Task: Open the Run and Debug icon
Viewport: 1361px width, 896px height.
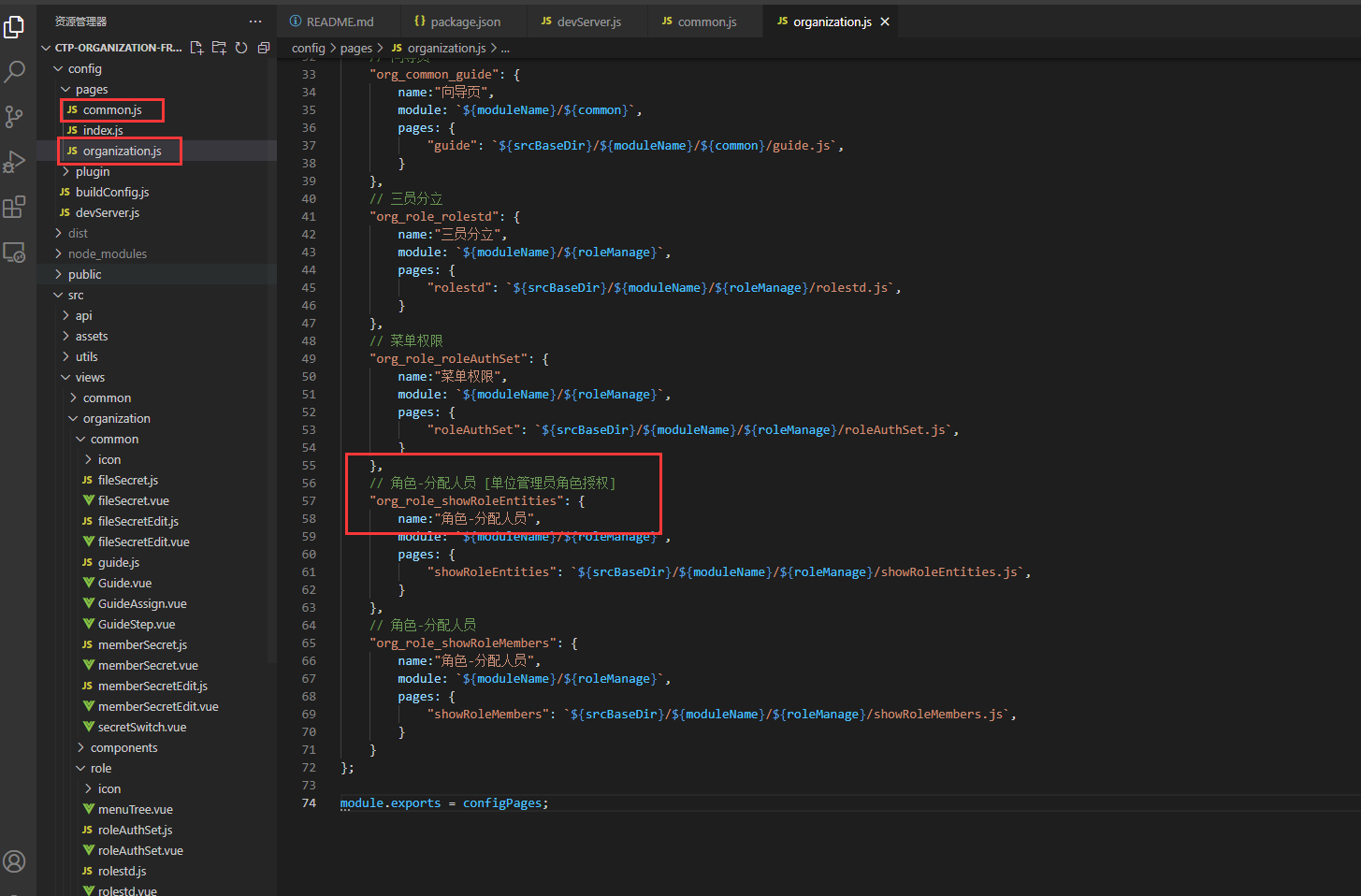Action: tap(14, 162)
